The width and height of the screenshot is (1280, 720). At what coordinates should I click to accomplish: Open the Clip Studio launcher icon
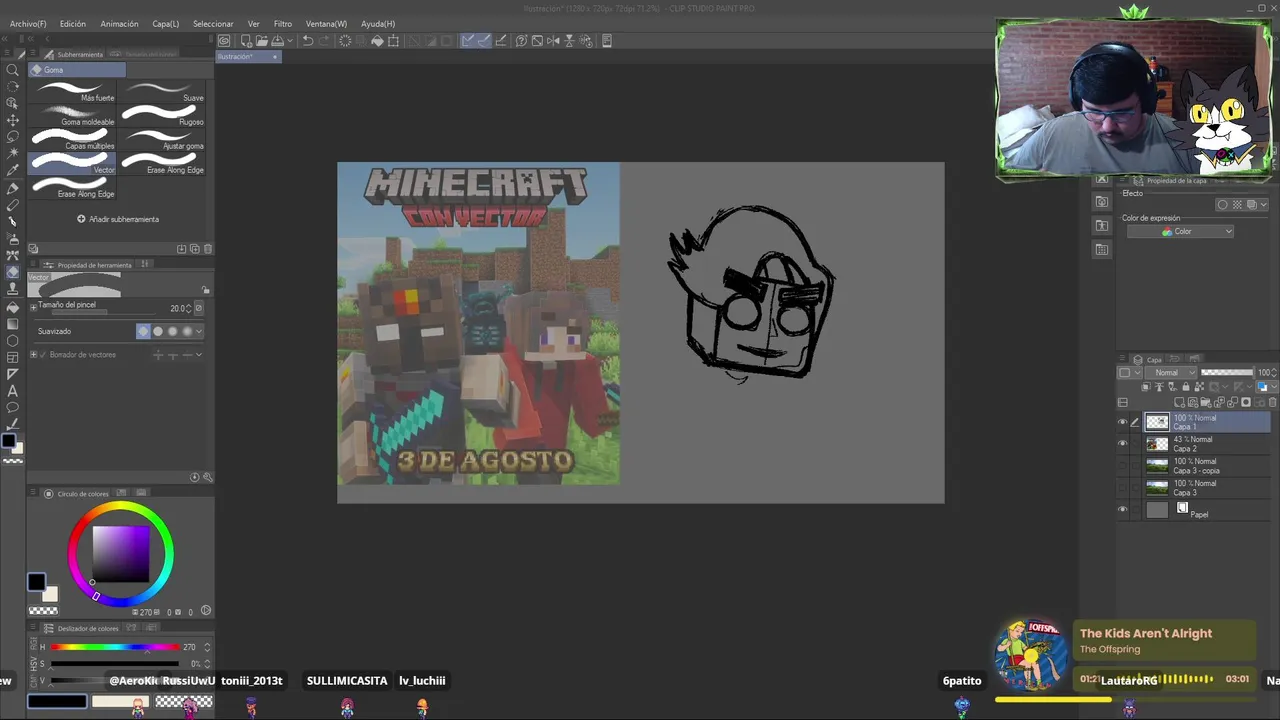[x=224, y=41]
